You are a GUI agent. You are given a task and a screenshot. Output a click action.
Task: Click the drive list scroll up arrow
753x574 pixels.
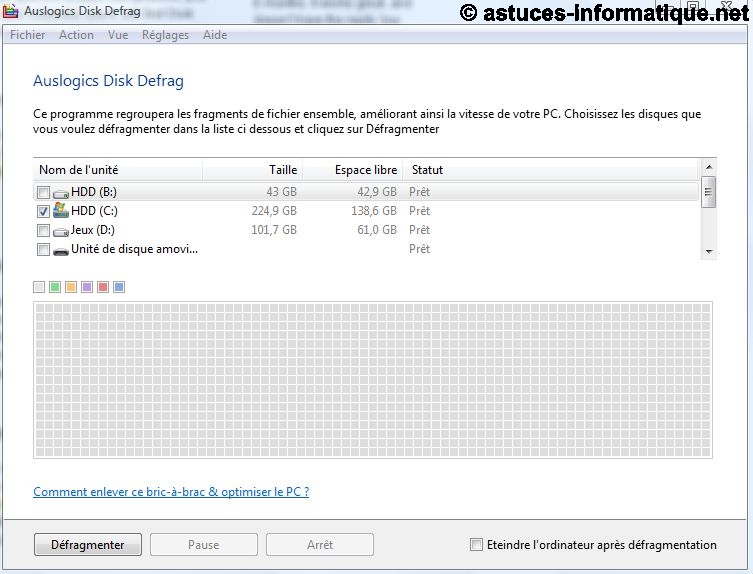(x=709, y=167)
